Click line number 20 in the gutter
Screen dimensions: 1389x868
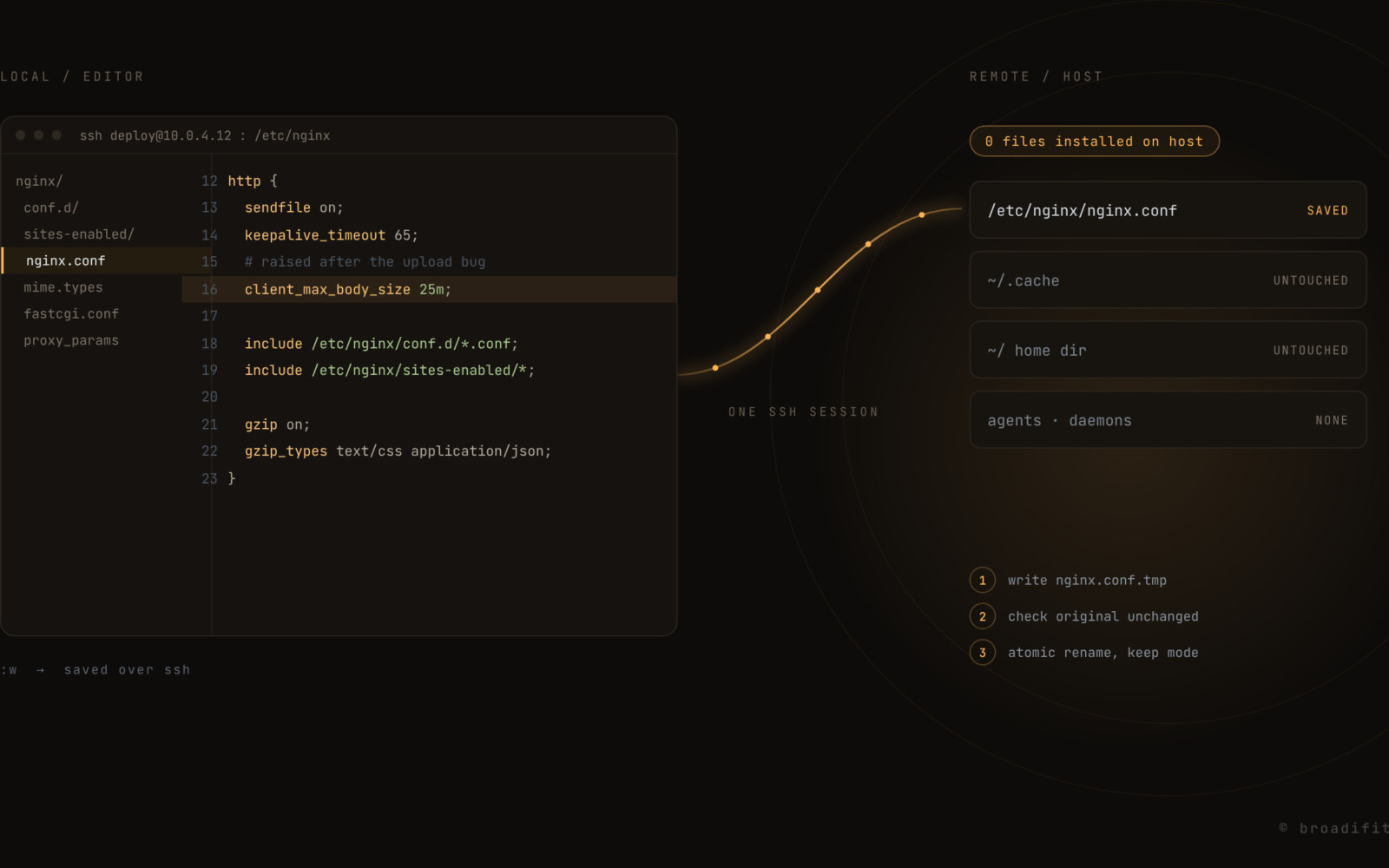209,397
